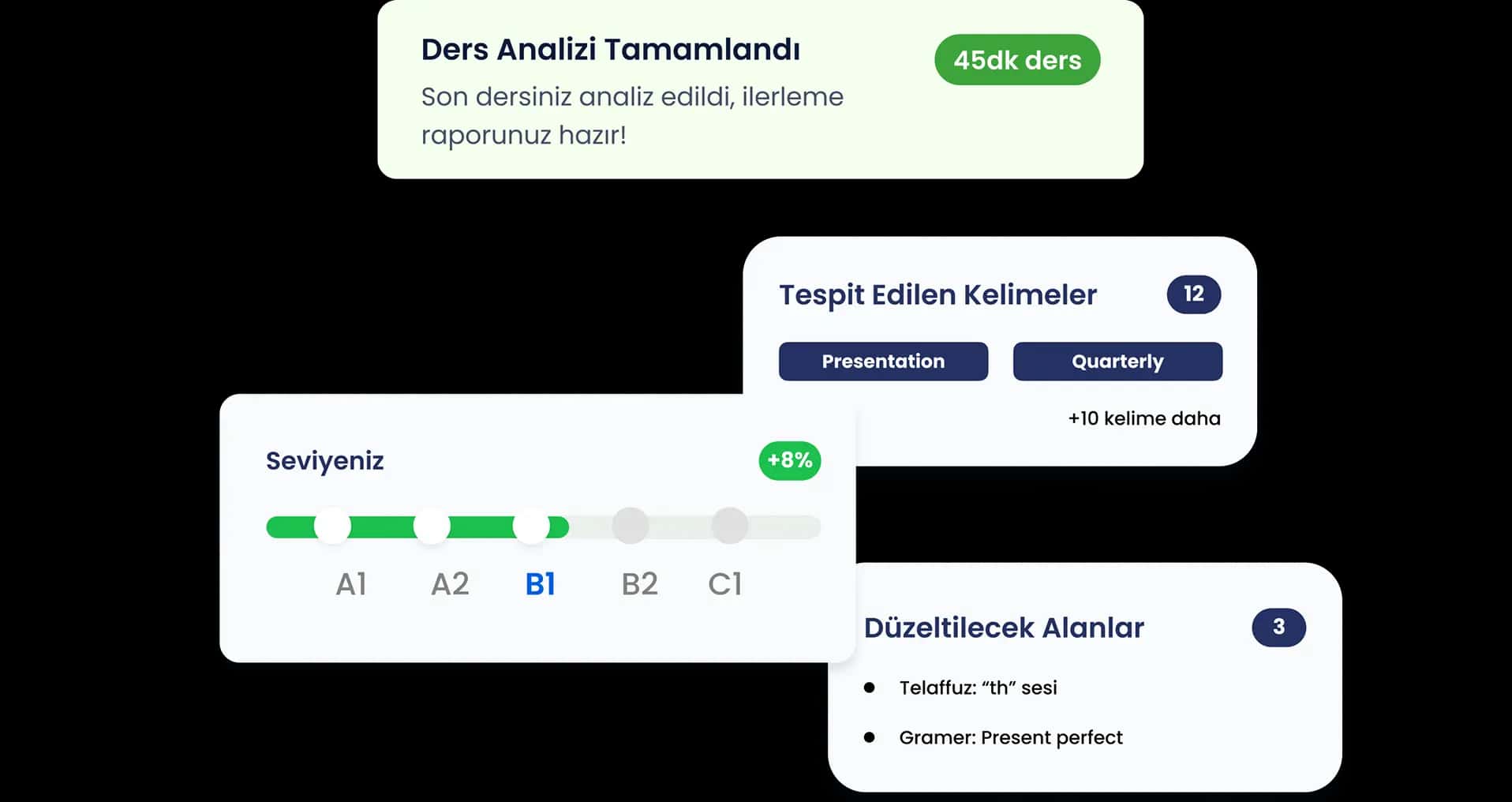This screenshot has height=802, width=1512.
Task: Click the Seviyeniz card title
Action: (324, 461)
